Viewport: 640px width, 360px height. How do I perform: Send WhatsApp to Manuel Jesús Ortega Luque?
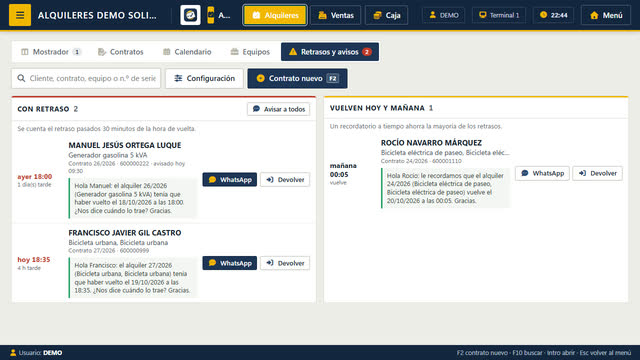(230, 180)
